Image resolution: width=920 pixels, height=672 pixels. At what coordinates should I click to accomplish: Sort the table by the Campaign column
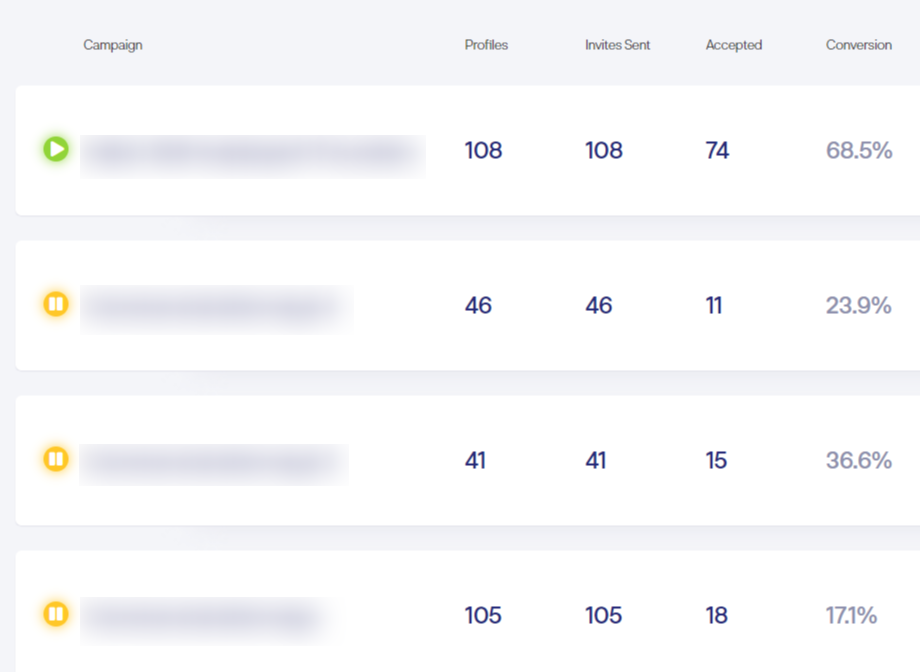(112, 45)
